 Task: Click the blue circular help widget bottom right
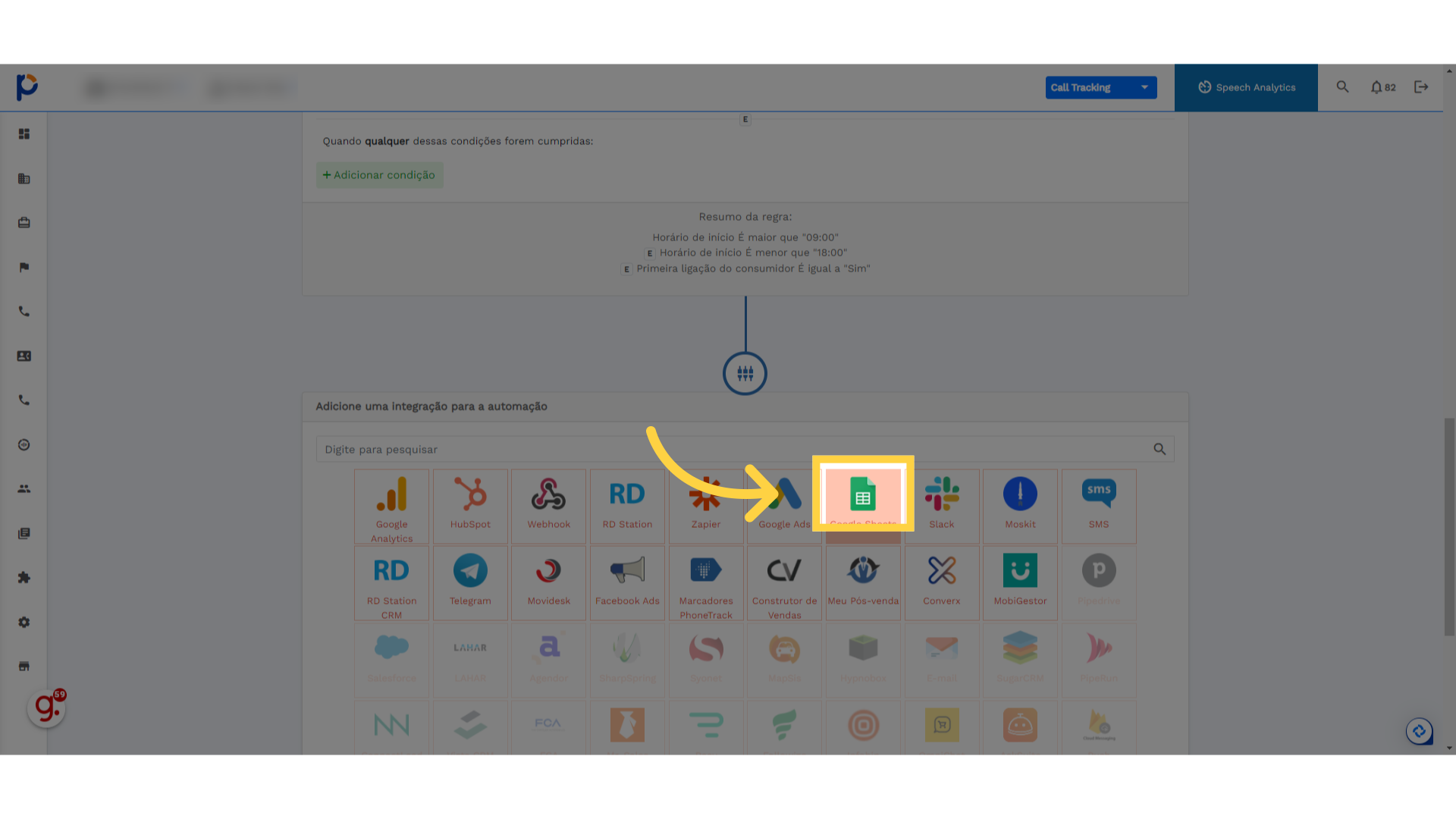coord(1419,732)
